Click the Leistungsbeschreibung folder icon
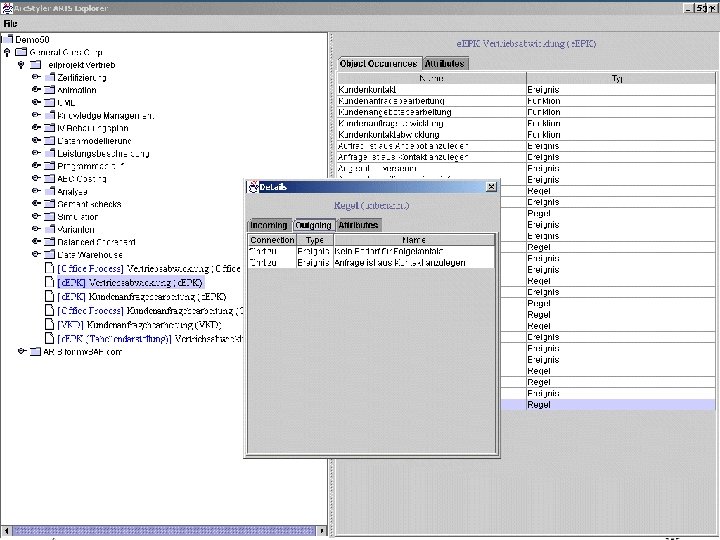Viewport: 720px width, 540px height. coord(50,153)
